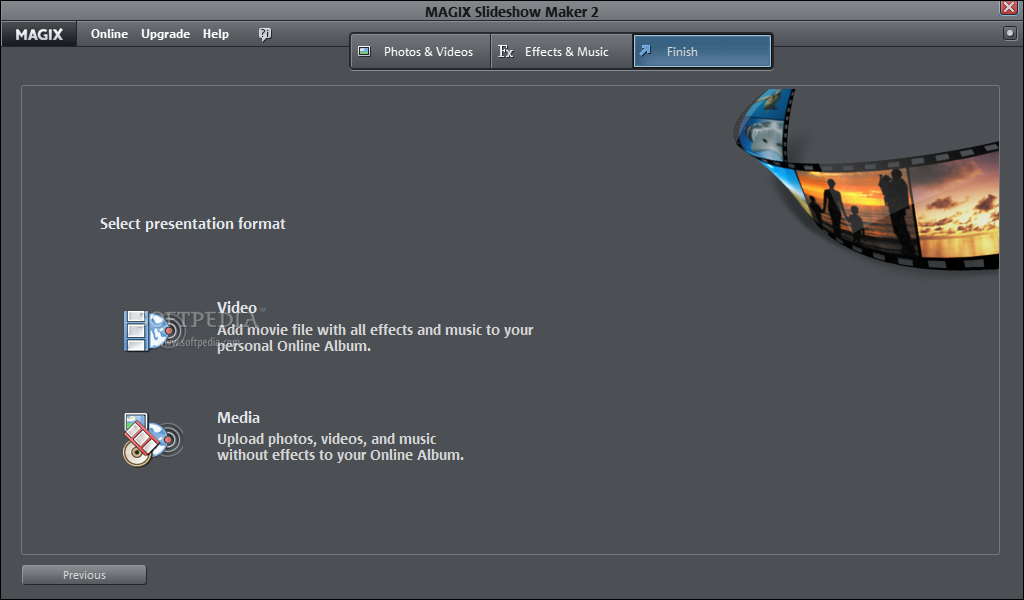Click the Photos & Videos picture icon

coord(364,51)
